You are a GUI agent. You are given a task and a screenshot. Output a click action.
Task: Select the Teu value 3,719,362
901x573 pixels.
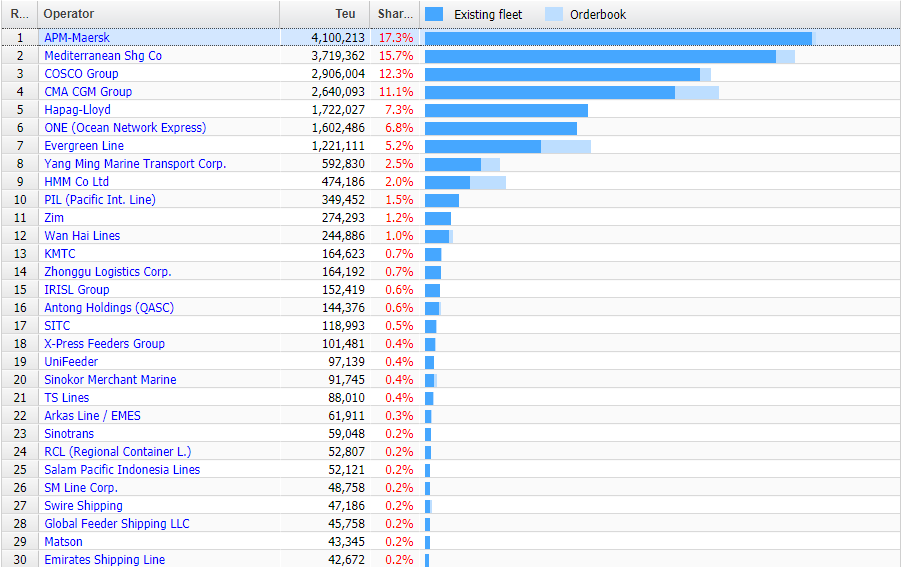[338, 56]
